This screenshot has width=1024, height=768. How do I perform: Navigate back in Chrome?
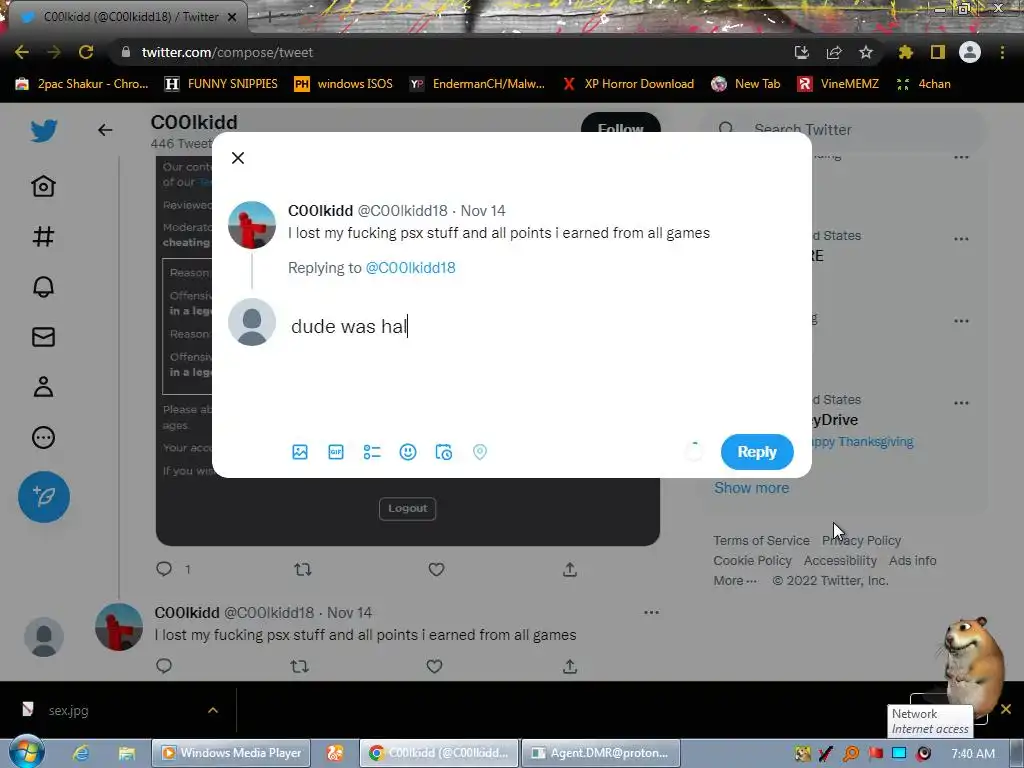coord(22,52)
